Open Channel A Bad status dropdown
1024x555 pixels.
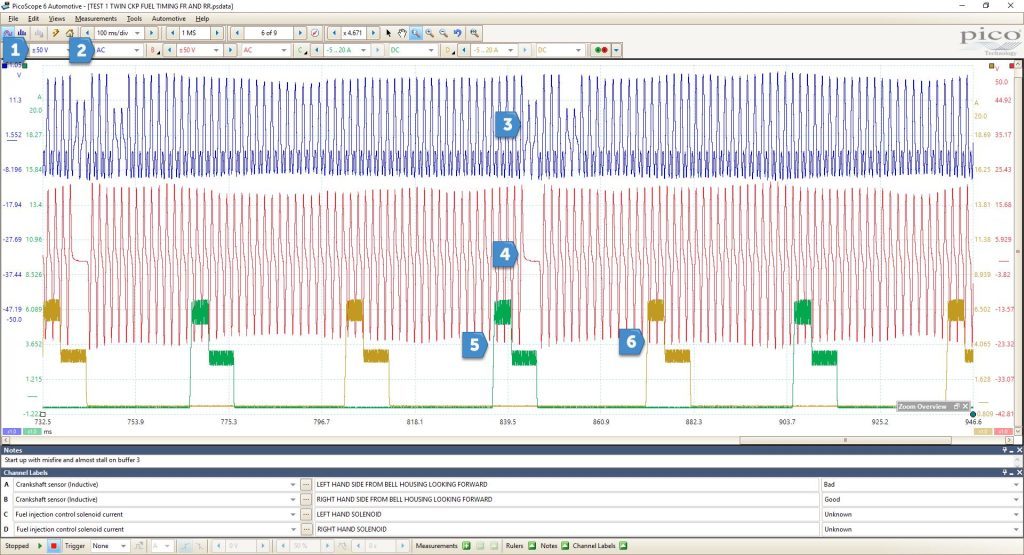(1016, 484)
